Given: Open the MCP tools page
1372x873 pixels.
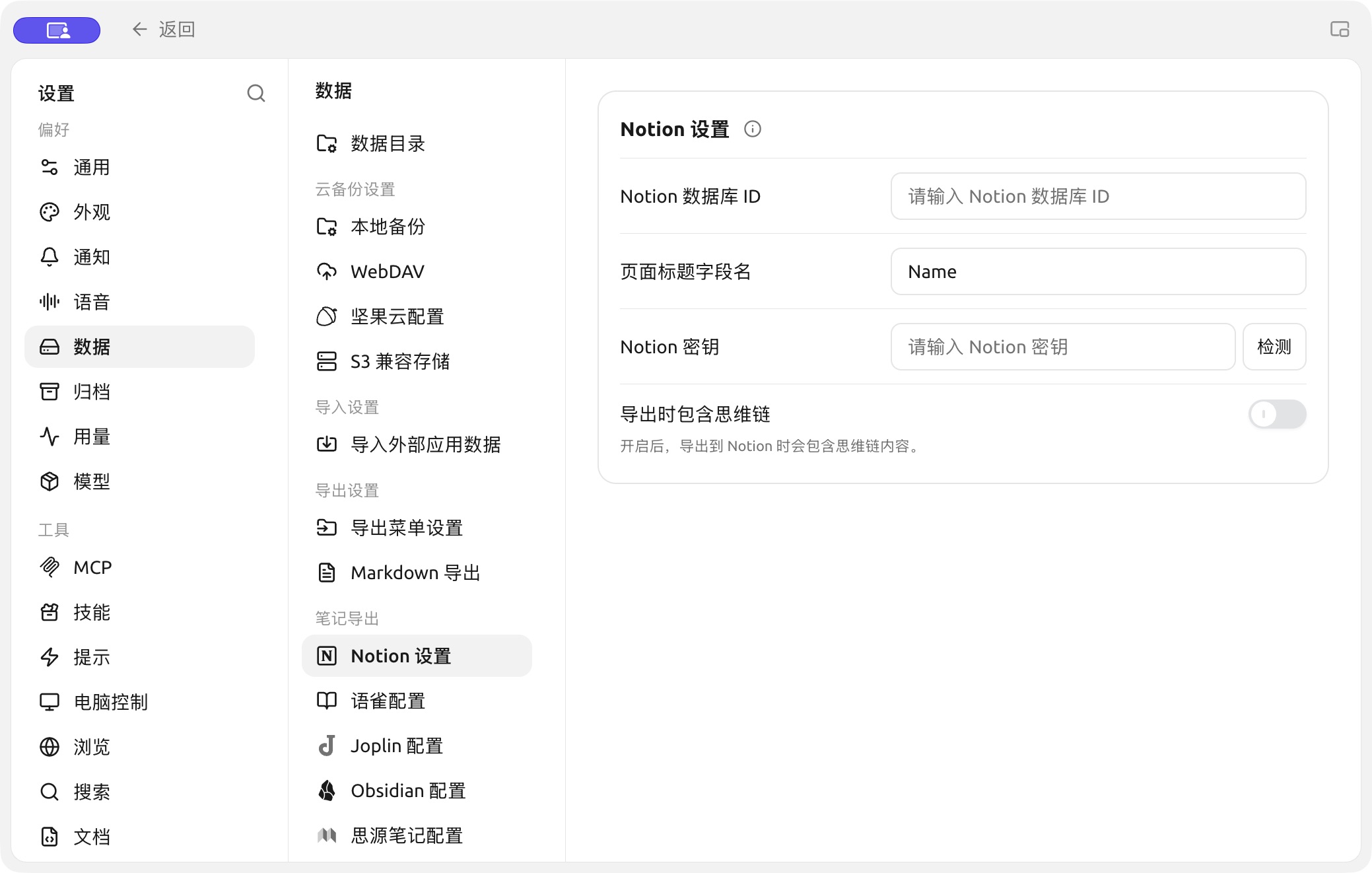Looking at the screenshot, I should click(x=139, y=567).
